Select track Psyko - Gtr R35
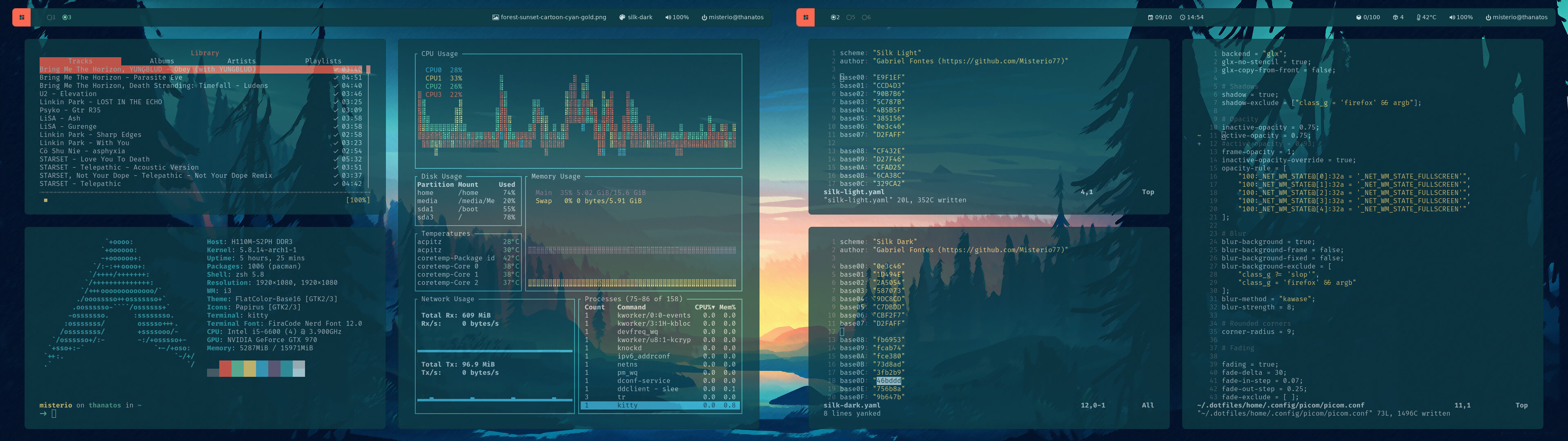Screen dimensions: 1568x441 pyautogui.click(x=201, y=110)
